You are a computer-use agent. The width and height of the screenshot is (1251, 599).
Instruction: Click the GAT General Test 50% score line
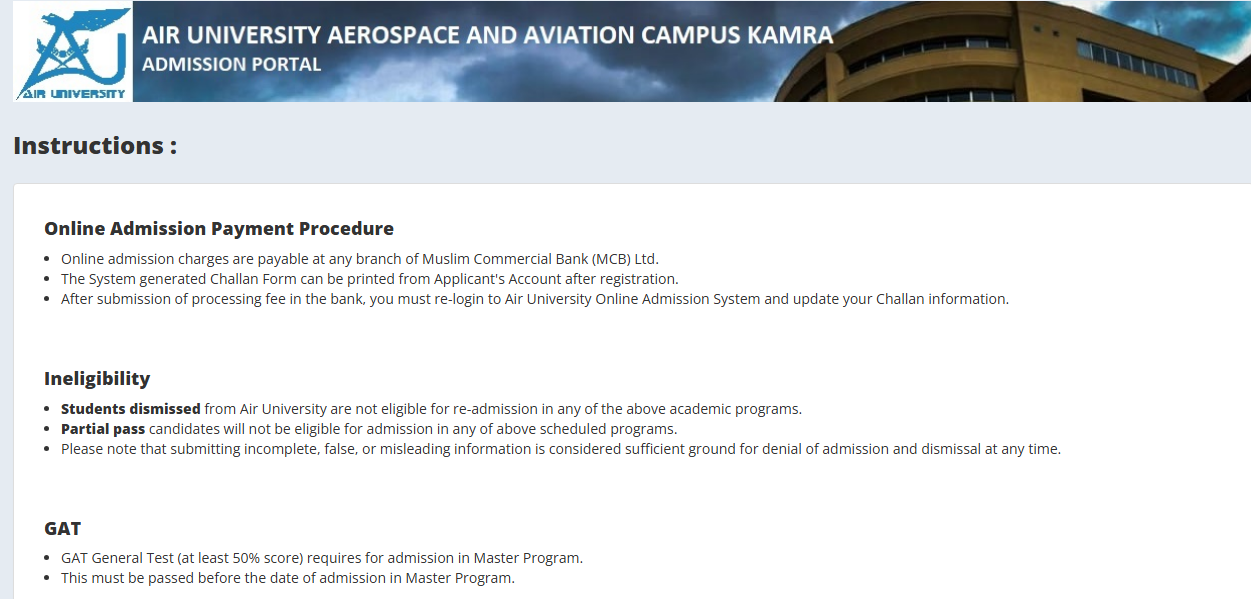pos(322,558)
